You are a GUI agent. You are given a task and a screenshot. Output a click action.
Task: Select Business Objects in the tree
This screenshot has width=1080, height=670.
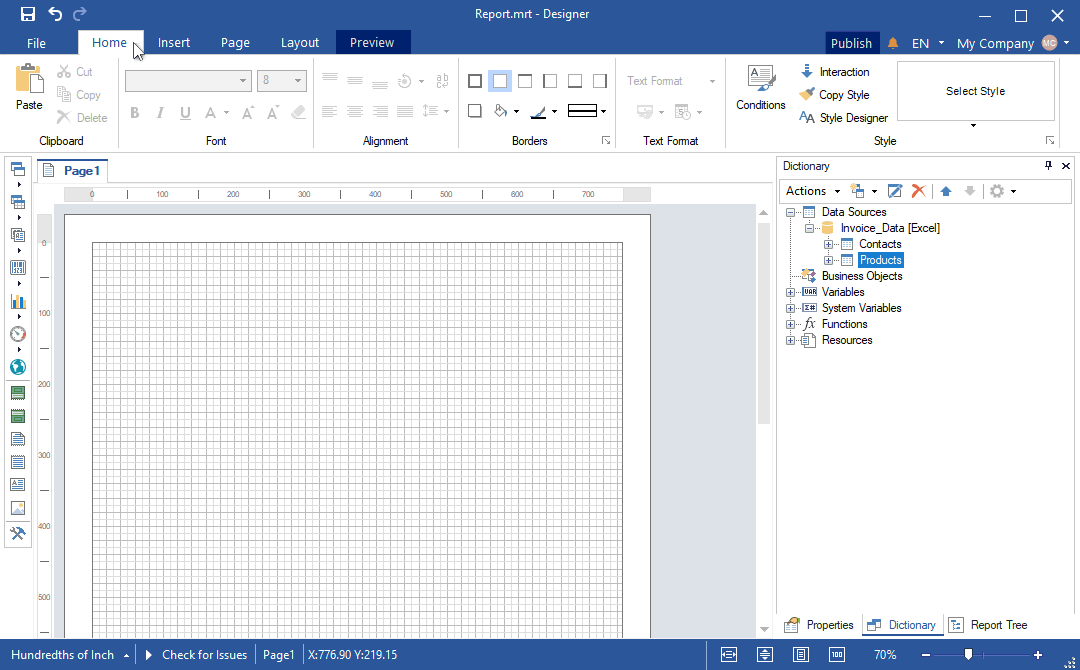[x=862, y=276]
